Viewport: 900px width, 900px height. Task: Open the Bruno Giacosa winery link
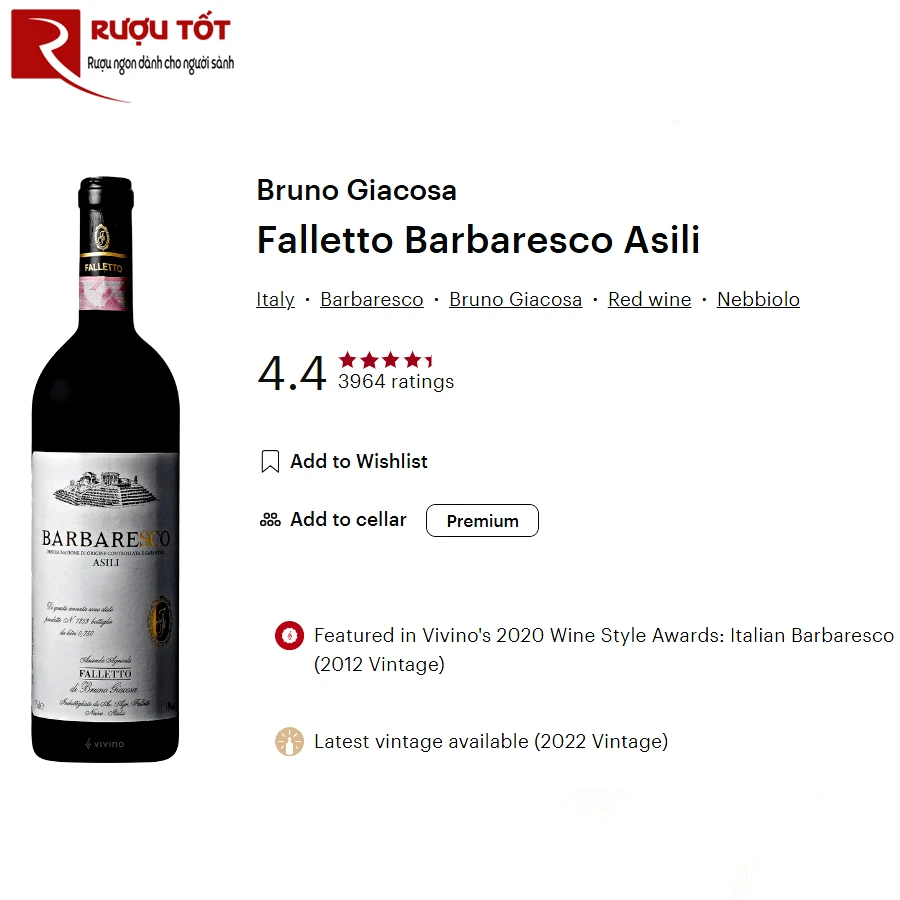pyautogui.click(x=515, y=300)
